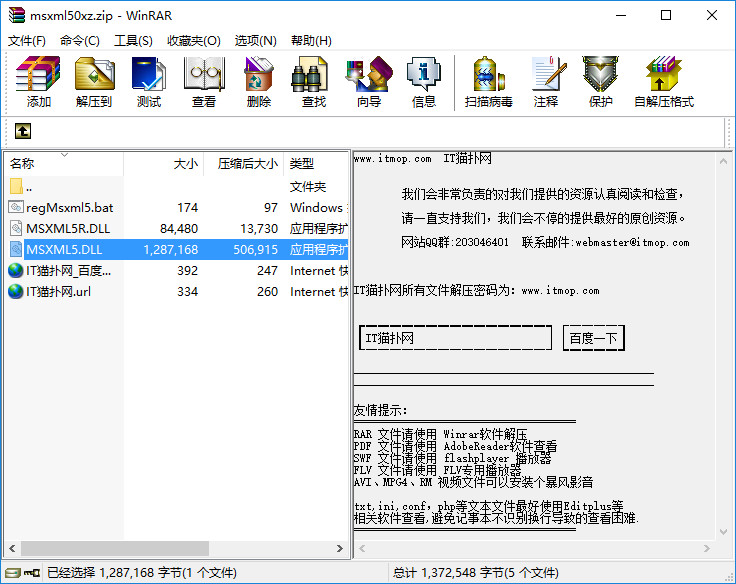Click the www.itmop.com text in comment header
Screen dimensions: 736x584
393,159
